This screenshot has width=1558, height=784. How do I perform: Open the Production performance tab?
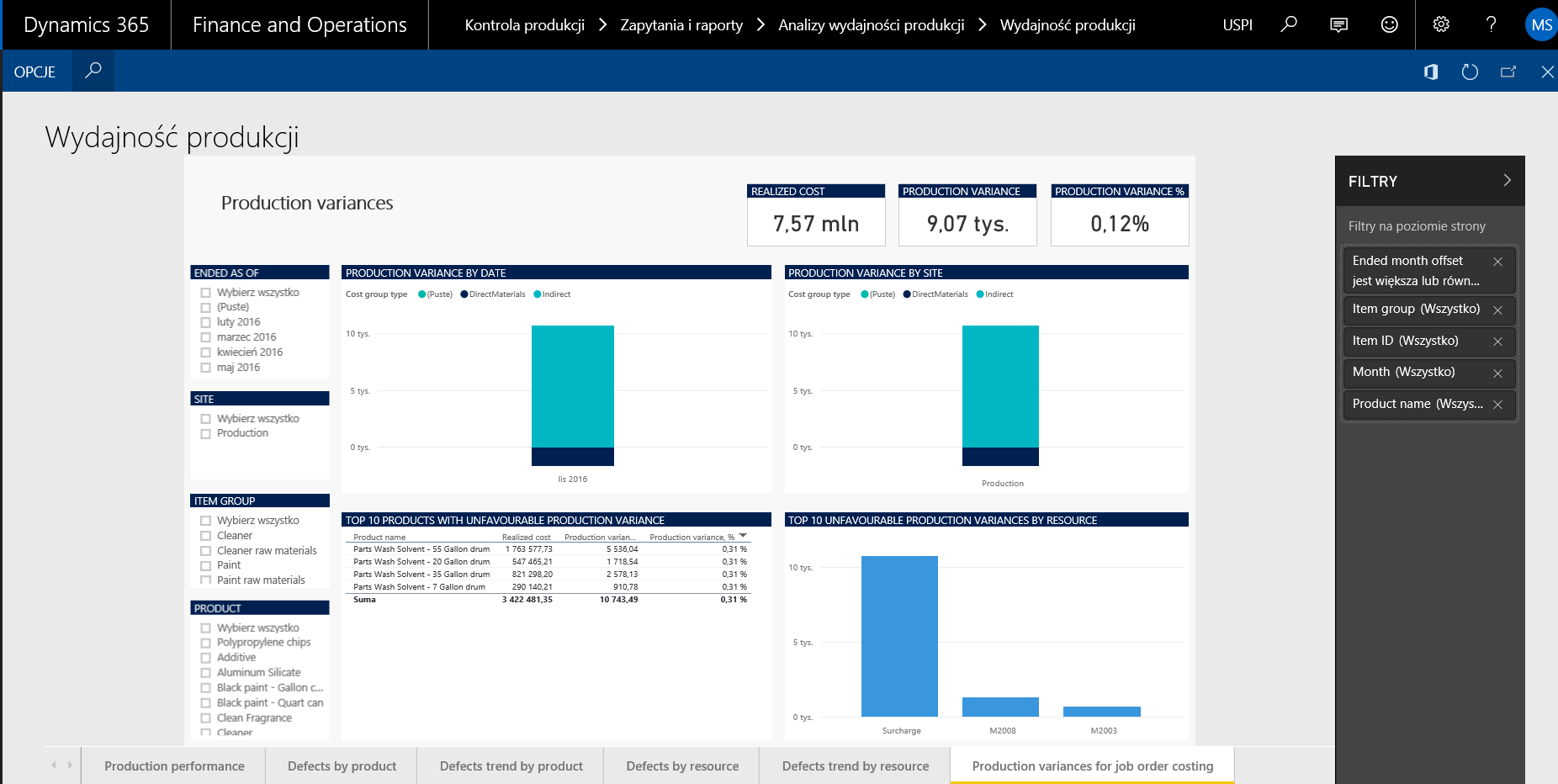[x=174, y=765]
